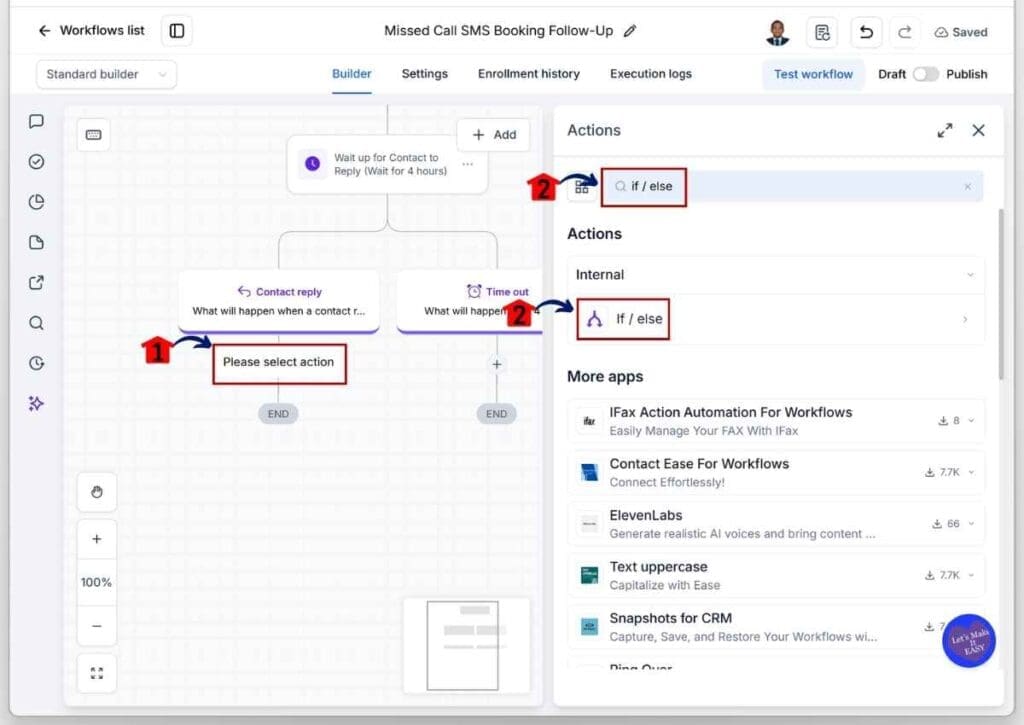Screen dimensions: 1024x725
Task: Go back to Workflows list
Action: point(91,31)
